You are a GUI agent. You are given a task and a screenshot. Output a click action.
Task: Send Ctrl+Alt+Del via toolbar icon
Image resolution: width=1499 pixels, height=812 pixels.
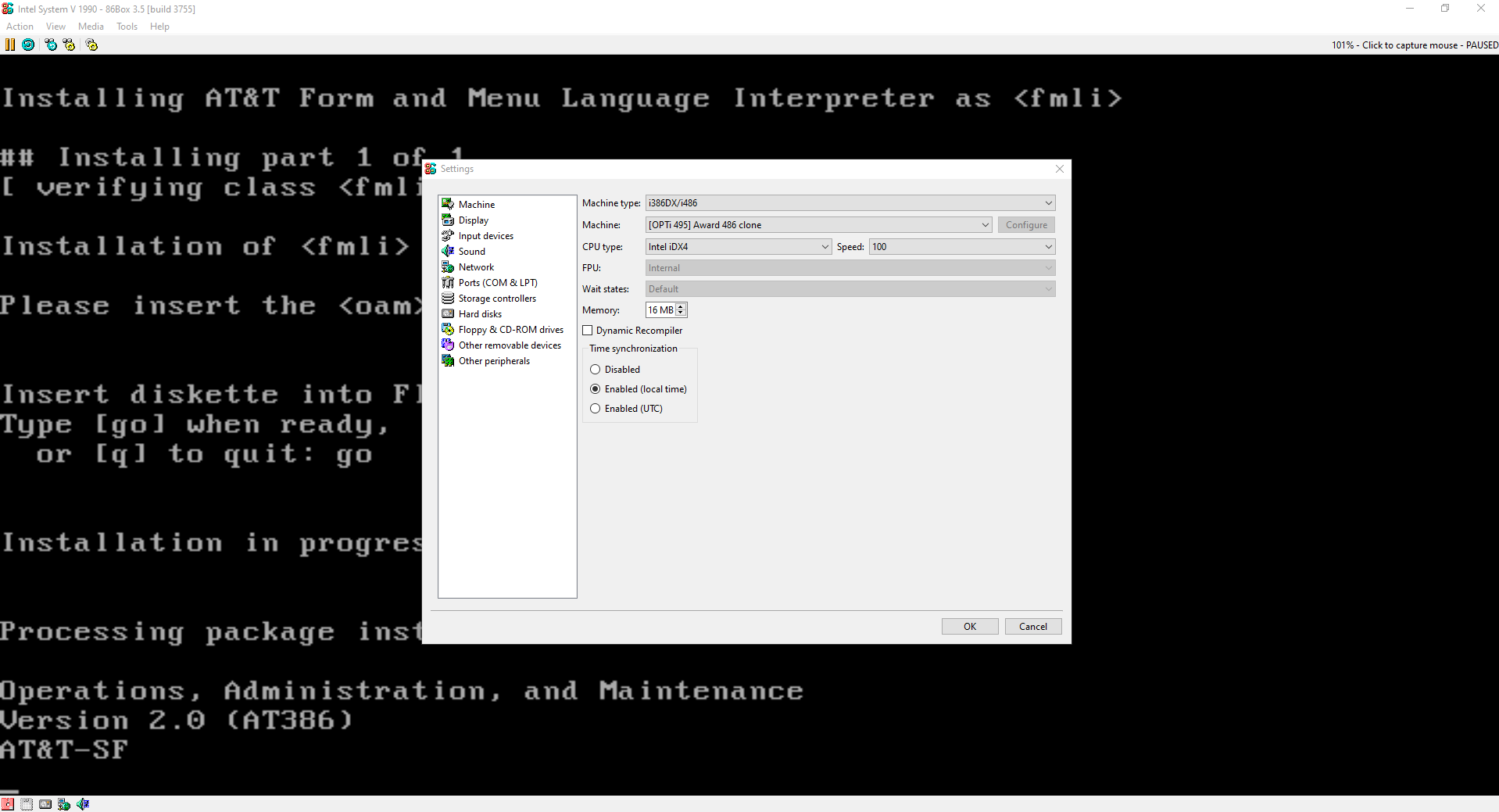[51, 45]
